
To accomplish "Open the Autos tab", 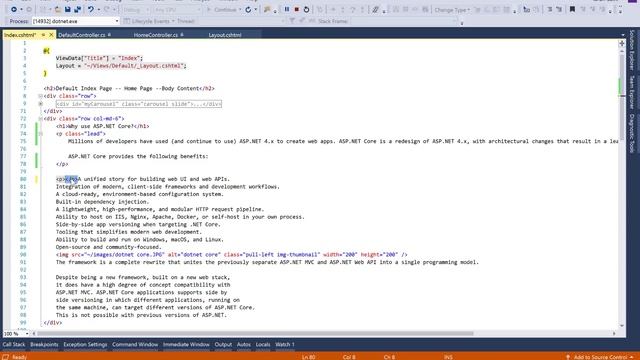I will point(244,344).
